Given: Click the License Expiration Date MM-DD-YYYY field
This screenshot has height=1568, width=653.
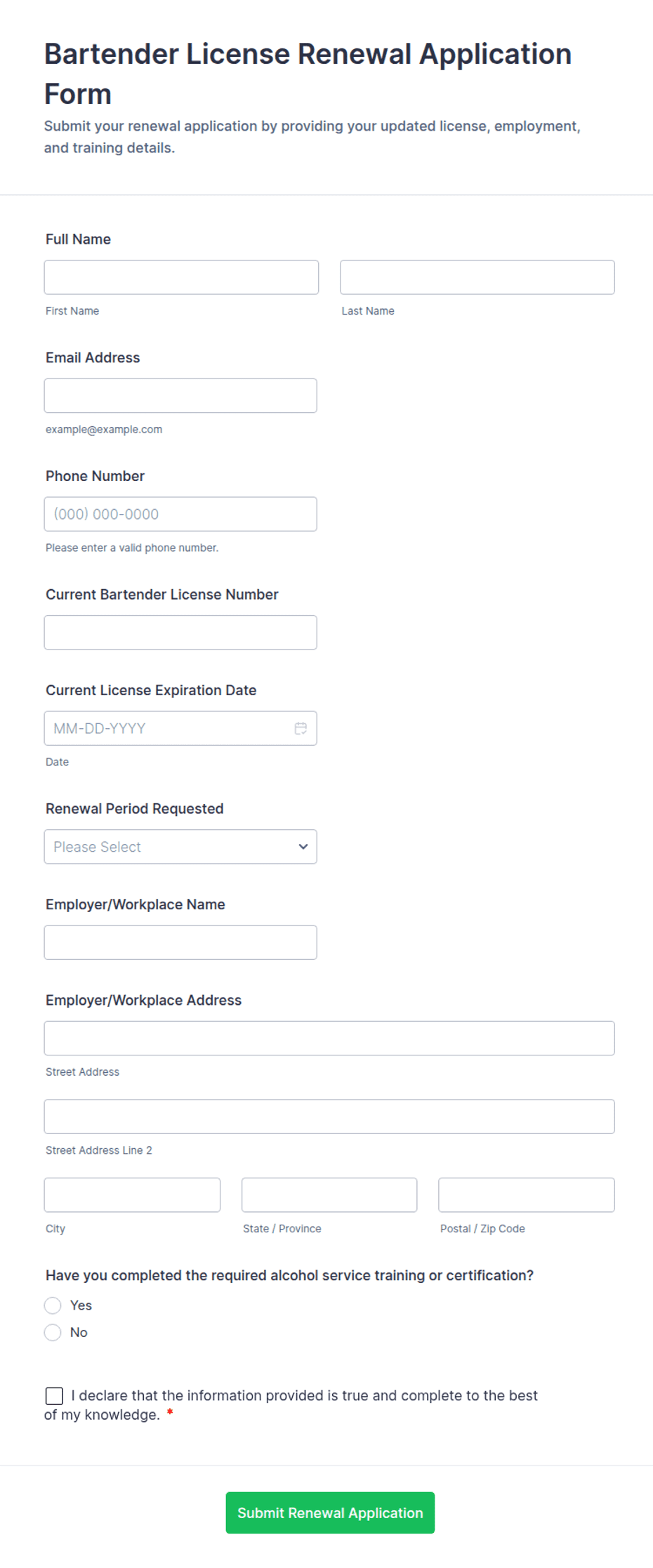Looking at the screenshot, I should pos(180,728).
